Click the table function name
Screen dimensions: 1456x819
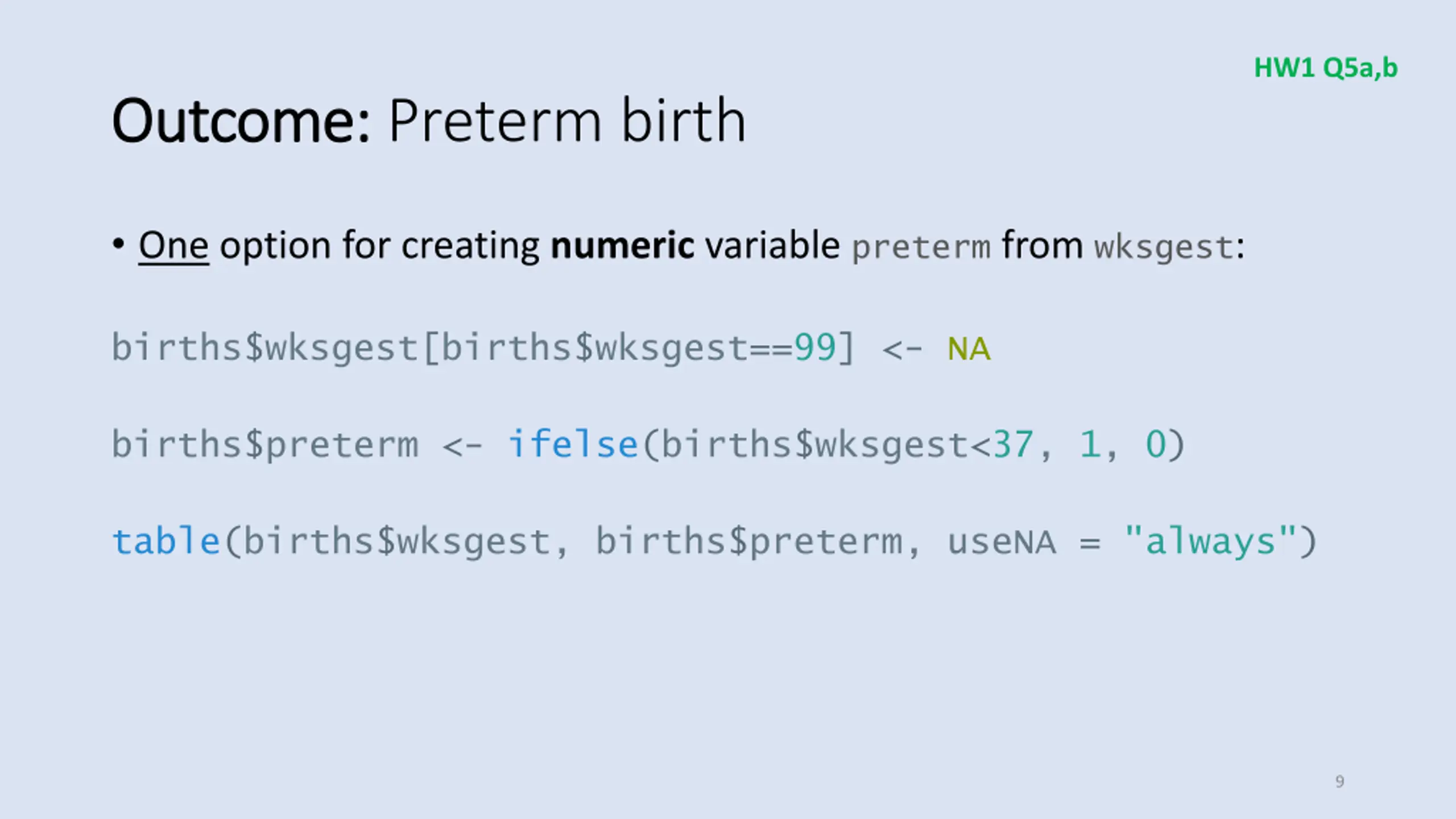coord(166,540)
